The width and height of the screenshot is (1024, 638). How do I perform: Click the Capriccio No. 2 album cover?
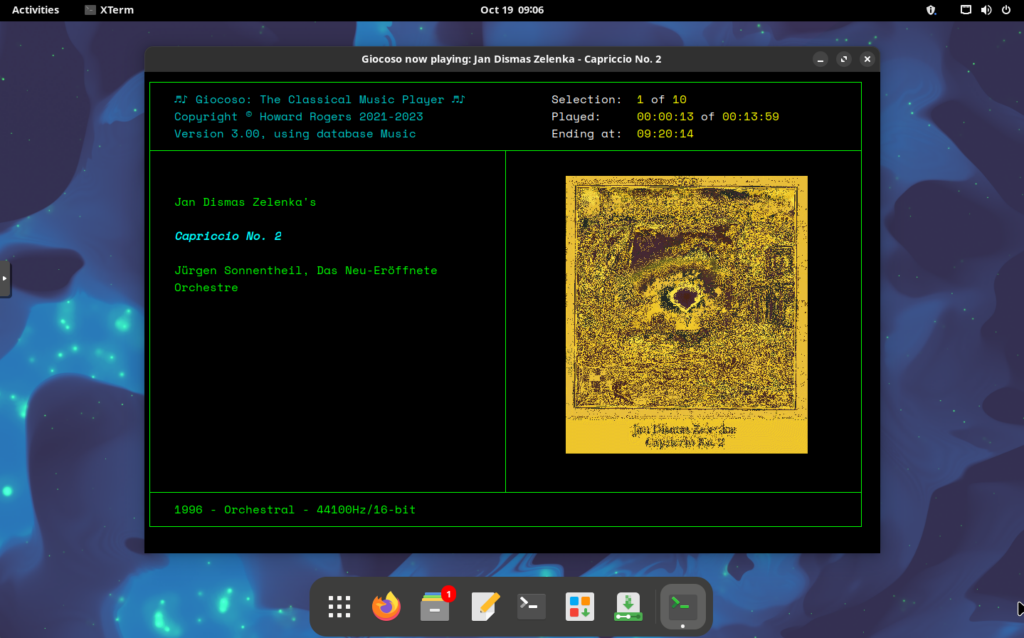(x=686, y=314)
